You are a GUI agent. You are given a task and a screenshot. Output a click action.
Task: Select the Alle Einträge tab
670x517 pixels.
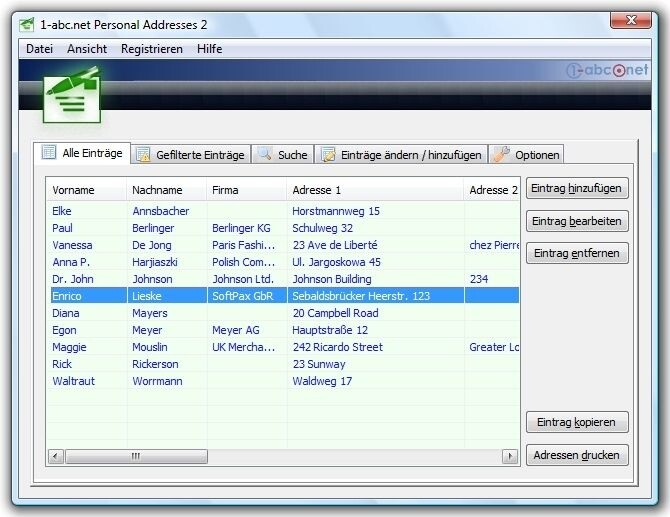point(82,153)
